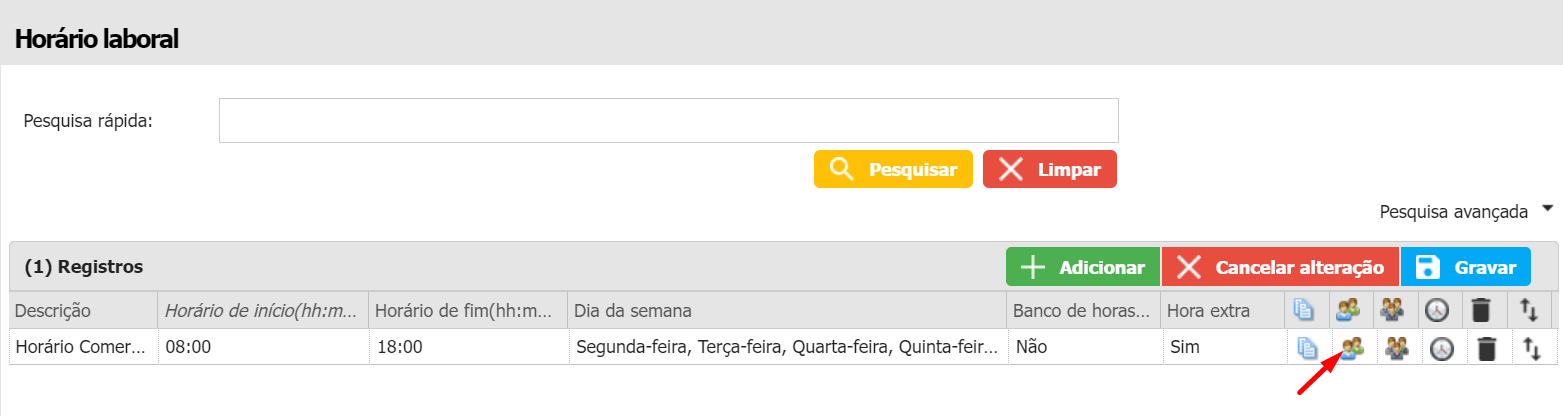Click the sort arrows icon in the header
This screenshot has height=416, width=1563.
[1529, 310]
